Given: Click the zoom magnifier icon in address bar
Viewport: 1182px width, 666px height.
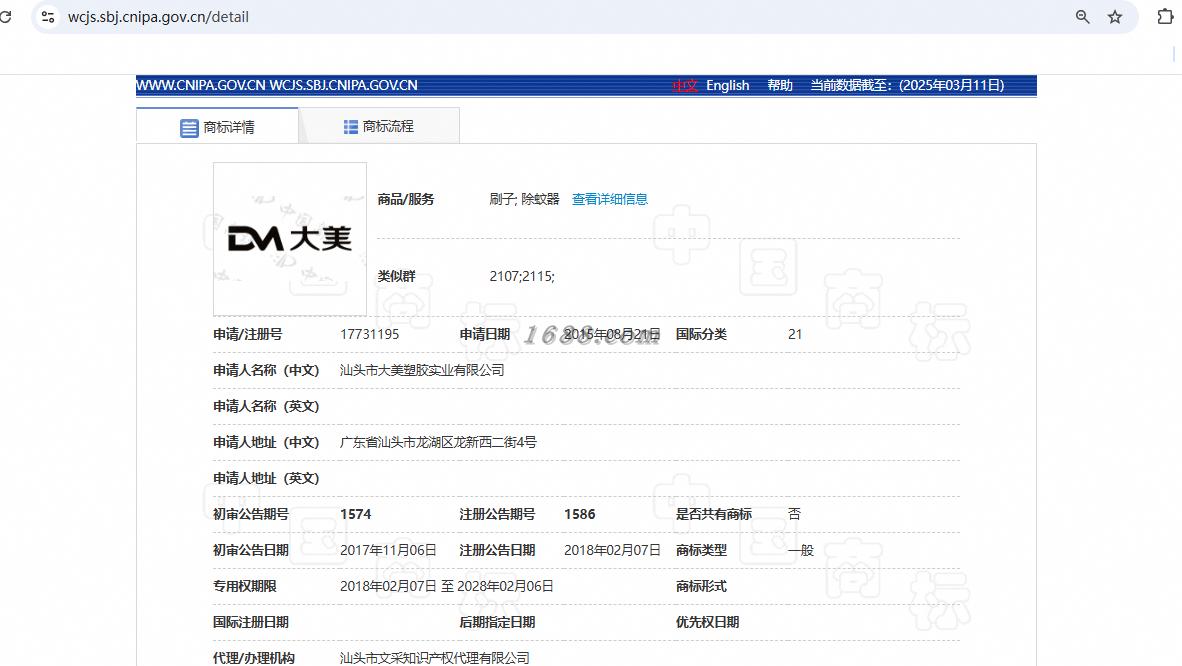Looking at the screenshot, I should click(x=1082, y=17).
